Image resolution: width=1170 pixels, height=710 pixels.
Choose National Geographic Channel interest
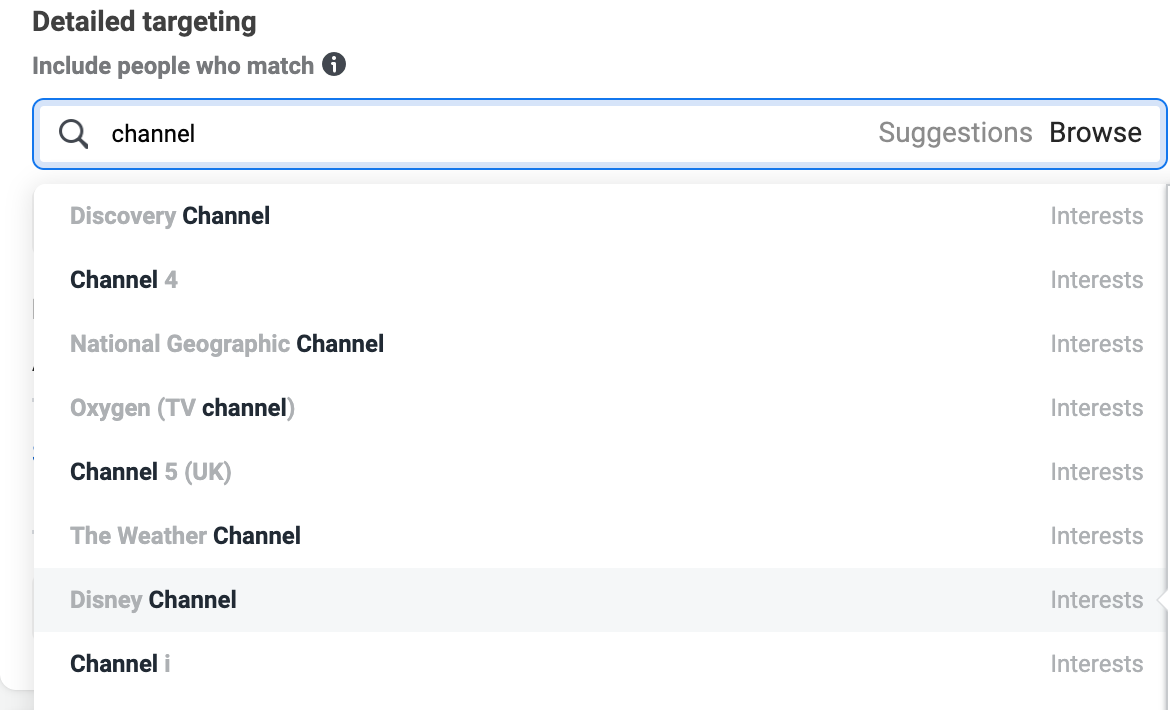tap(600, 344)
